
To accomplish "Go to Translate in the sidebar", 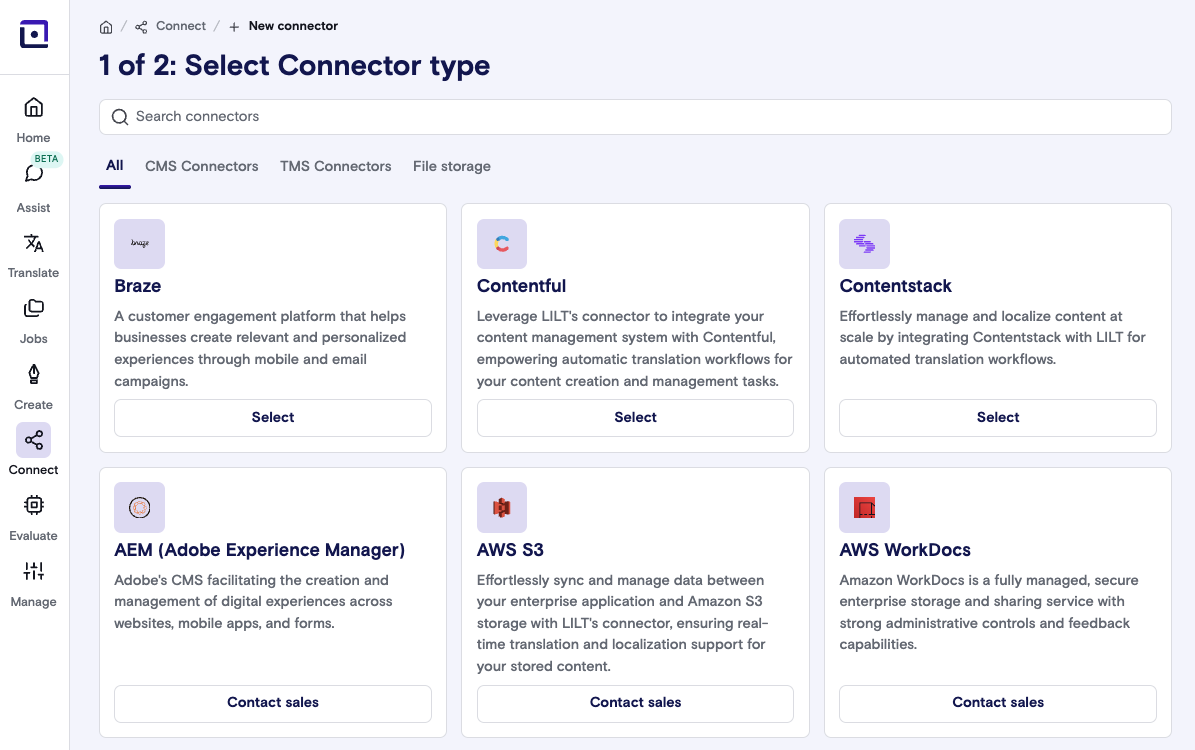I will 34,244.
